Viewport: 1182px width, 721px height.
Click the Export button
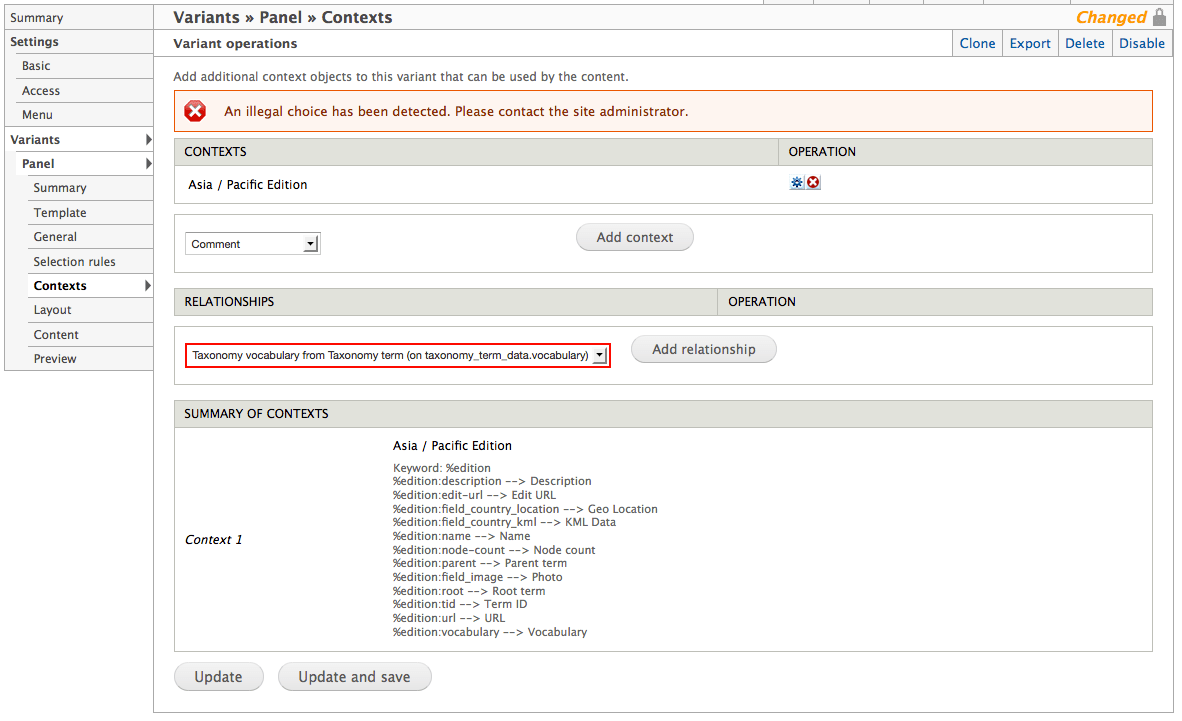(x=1030, y=43)
